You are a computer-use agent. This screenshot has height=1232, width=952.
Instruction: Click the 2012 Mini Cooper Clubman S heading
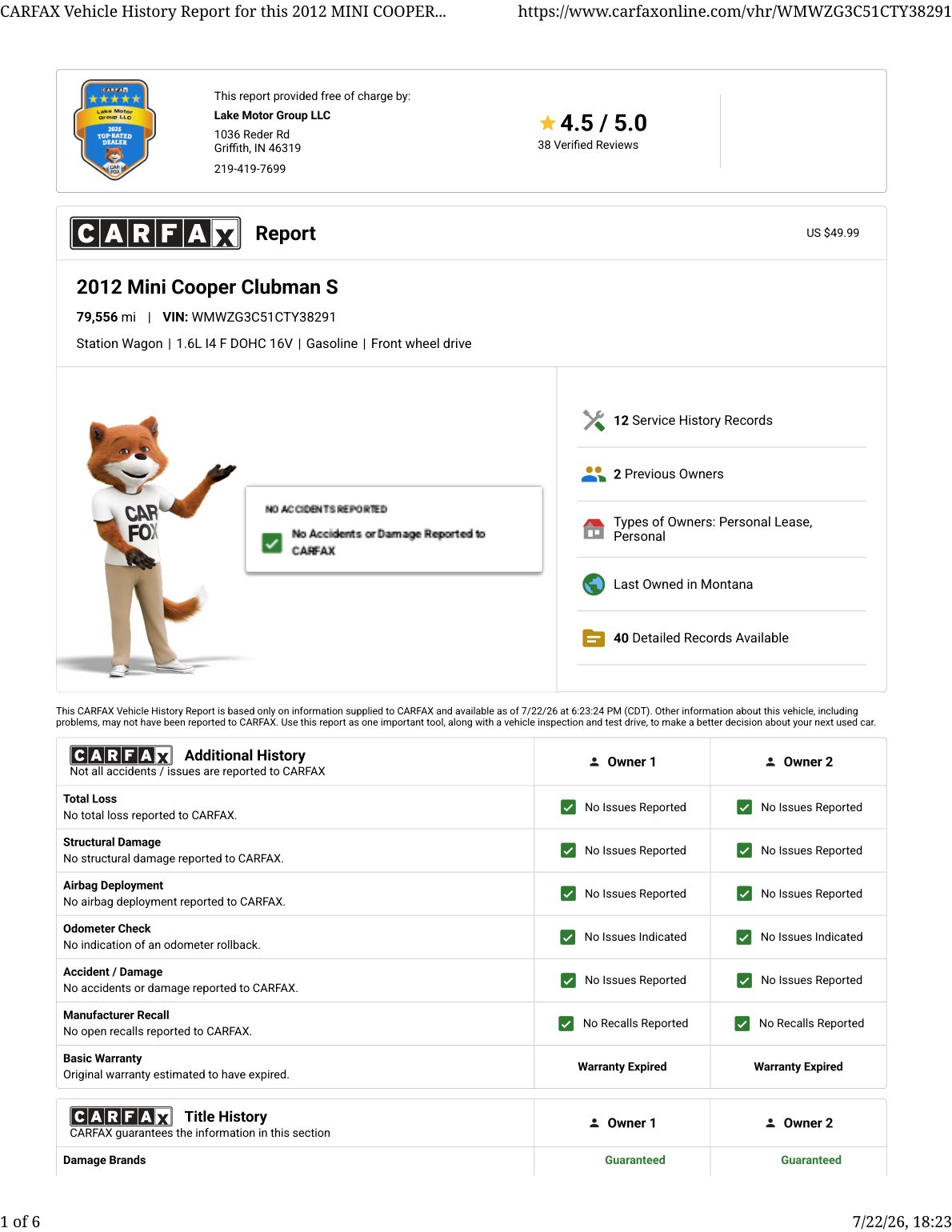tap(207, 287)
